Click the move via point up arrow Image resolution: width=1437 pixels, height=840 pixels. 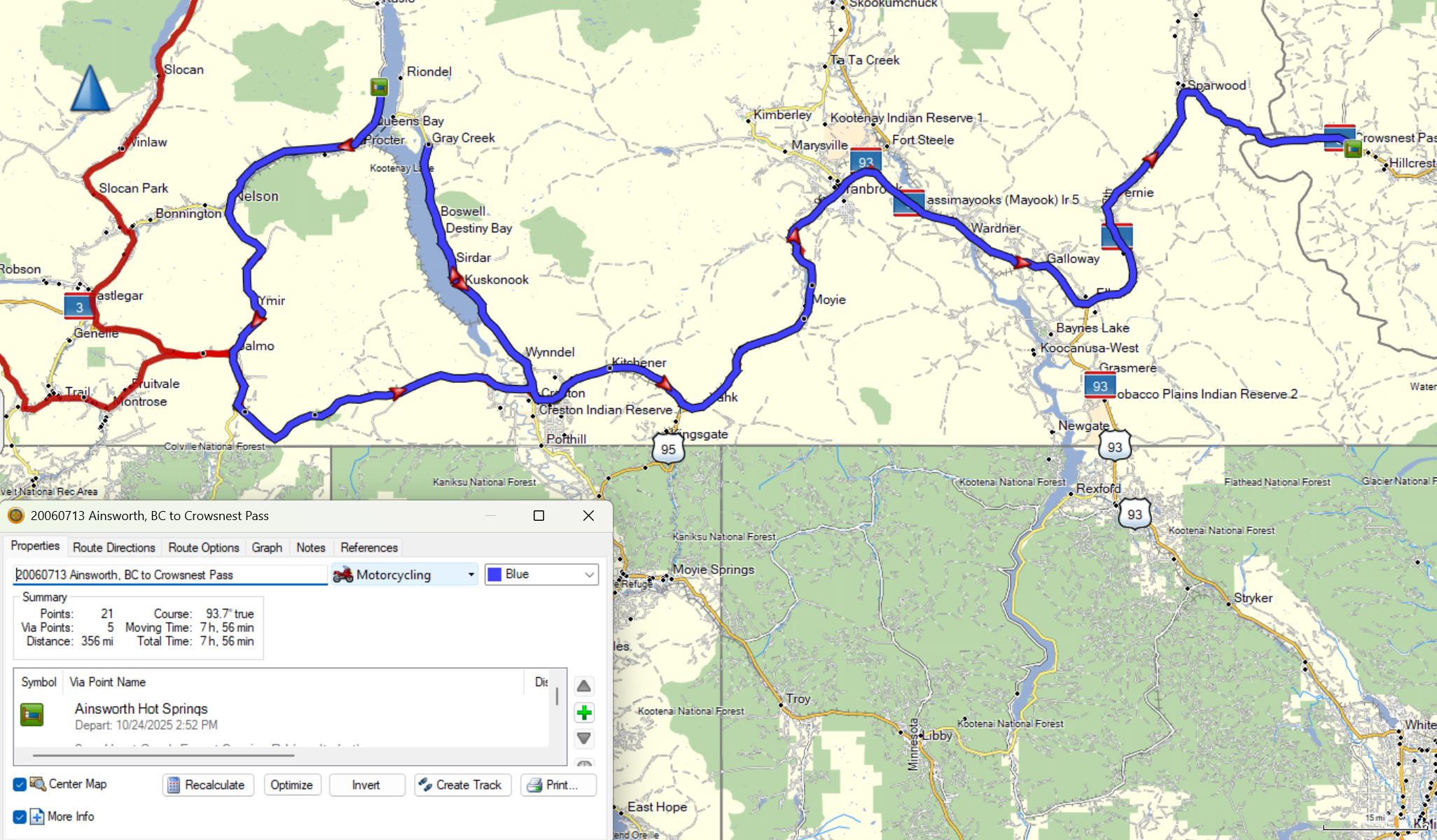[x=584, y=686]
